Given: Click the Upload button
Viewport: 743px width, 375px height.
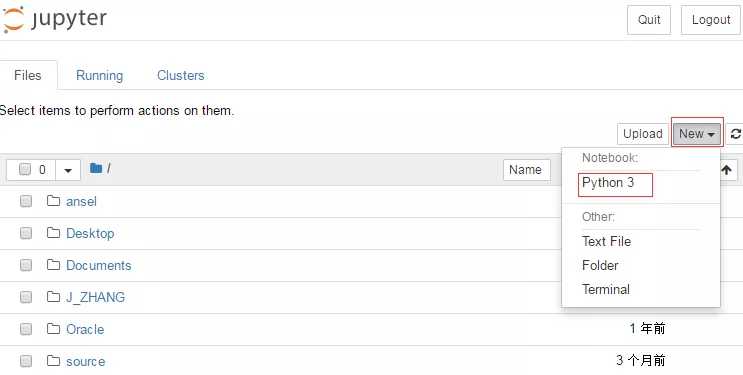Looking at the screenshot, I should [x=643, y=134].
